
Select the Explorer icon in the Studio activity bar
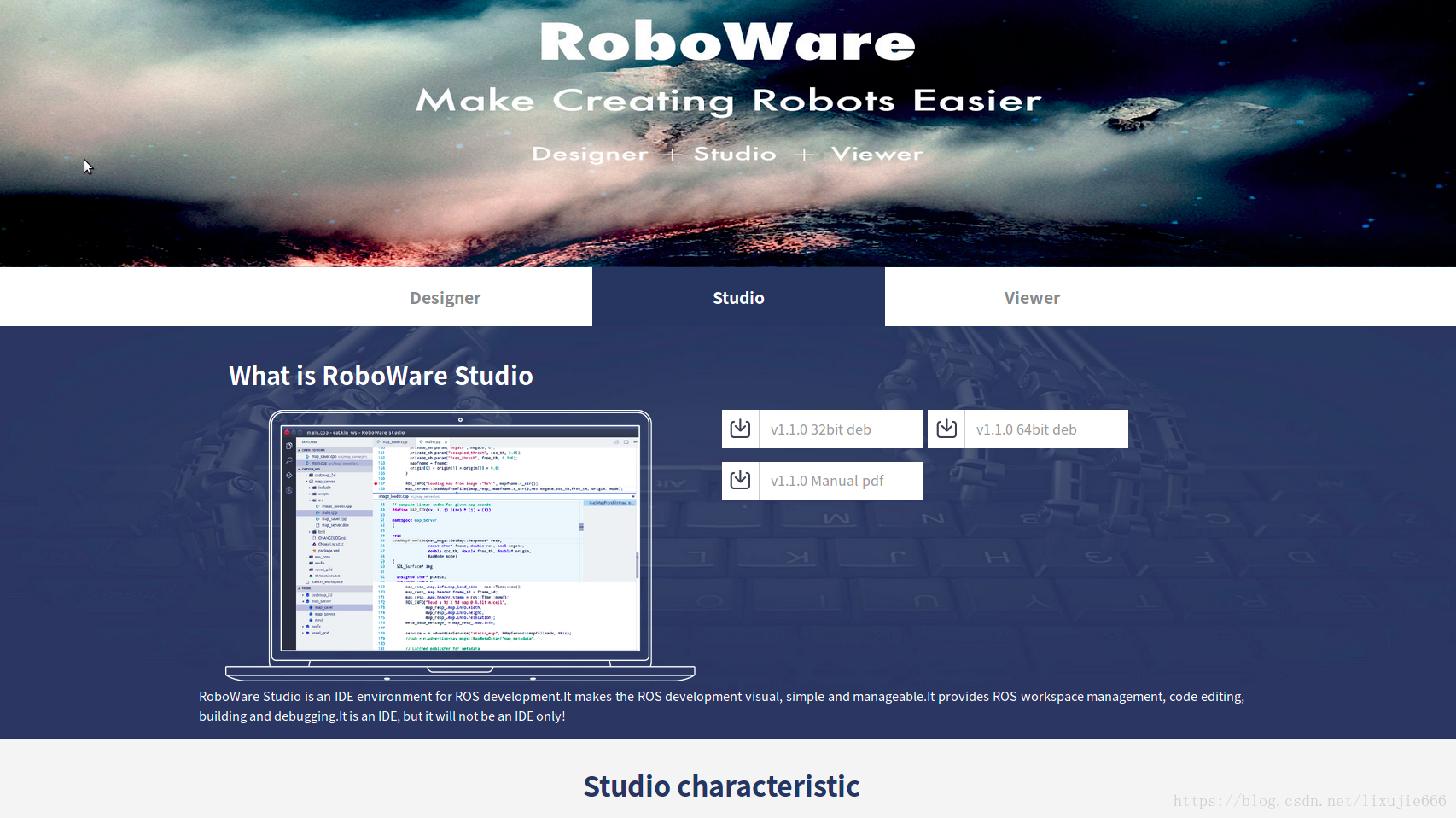[288, 447]
